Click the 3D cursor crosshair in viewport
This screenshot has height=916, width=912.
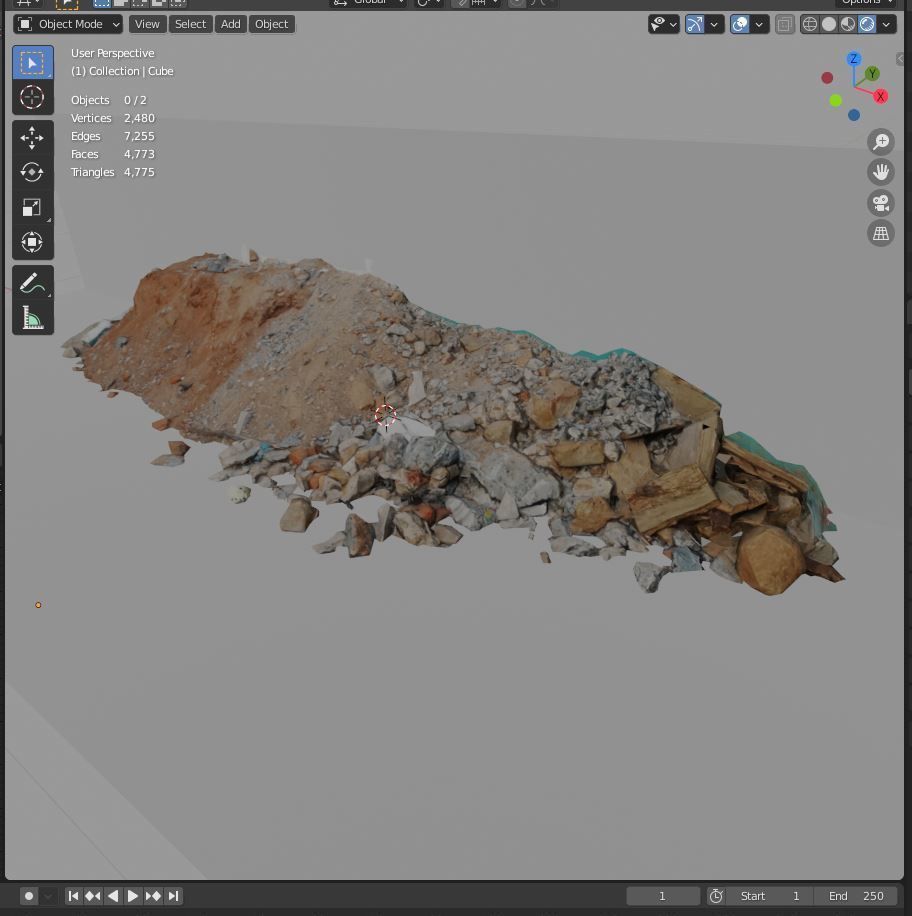pos(385,415)
